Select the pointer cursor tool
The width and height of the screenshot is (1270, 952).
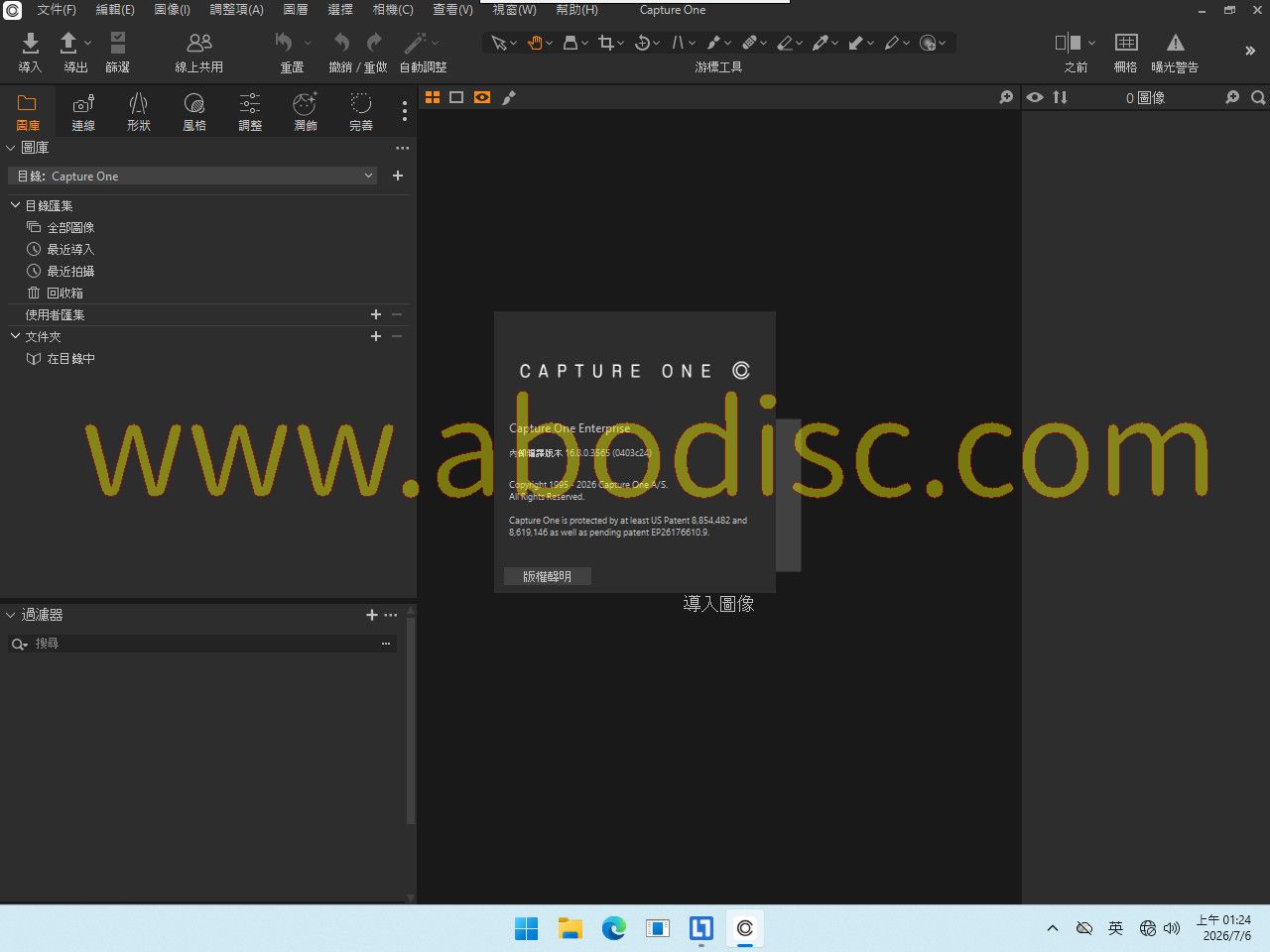[499, 43]
